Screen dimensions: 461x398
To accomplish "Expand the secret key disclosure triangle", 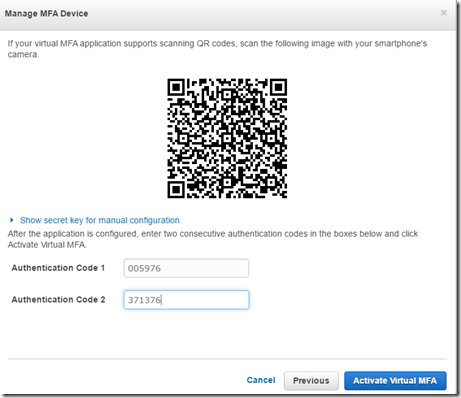I will click(12, 220).
